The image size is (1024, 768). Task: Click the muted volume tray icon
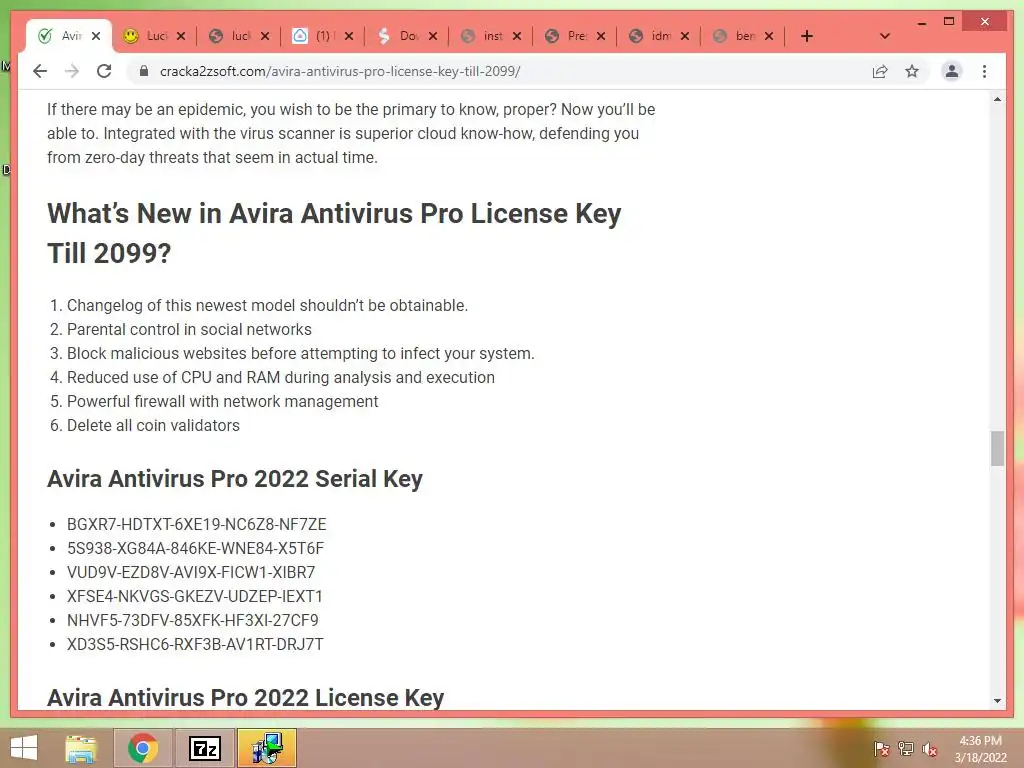pos(930,749)
